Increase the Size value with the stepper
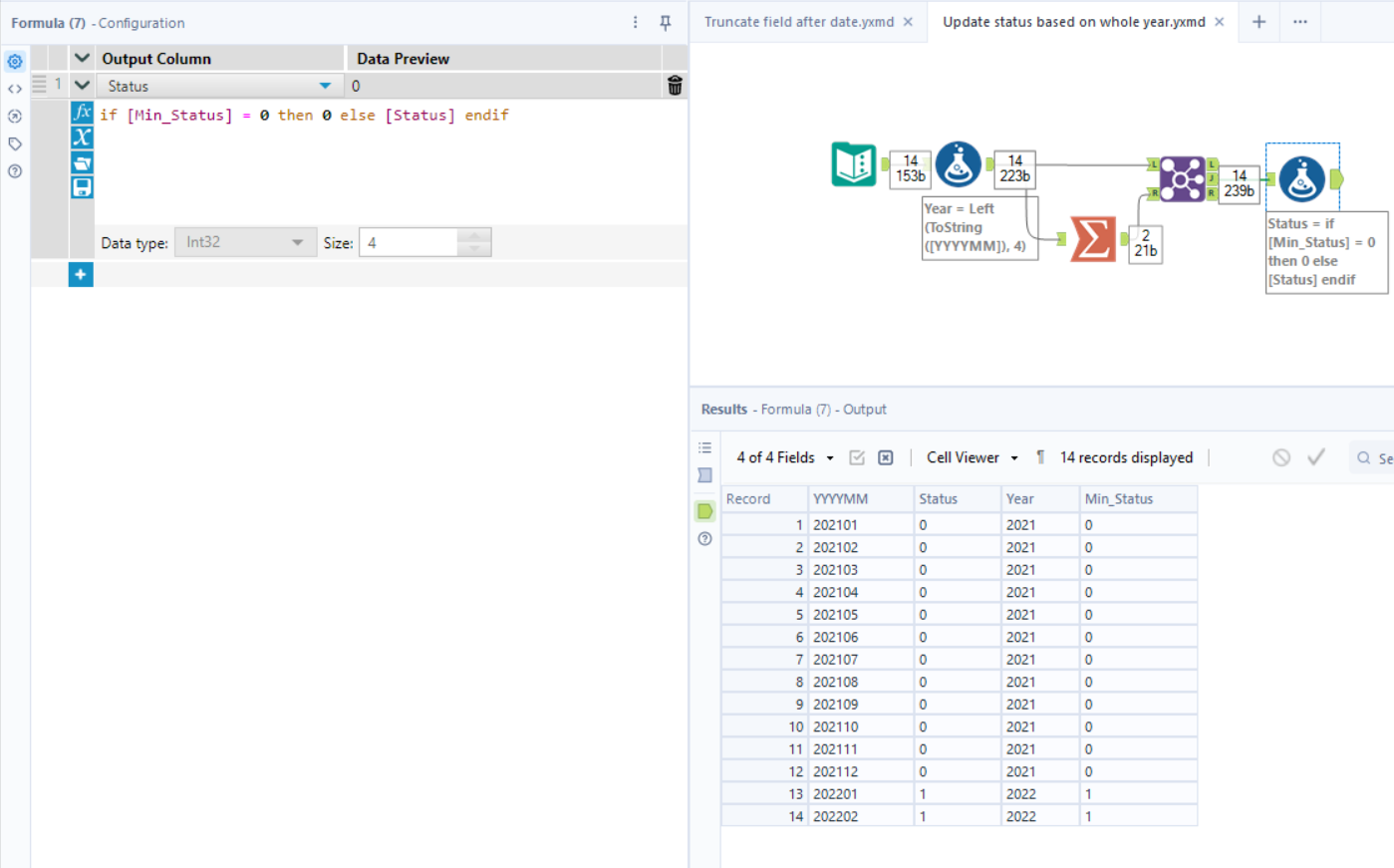1394x868 pixels. [x=475, y=236]
